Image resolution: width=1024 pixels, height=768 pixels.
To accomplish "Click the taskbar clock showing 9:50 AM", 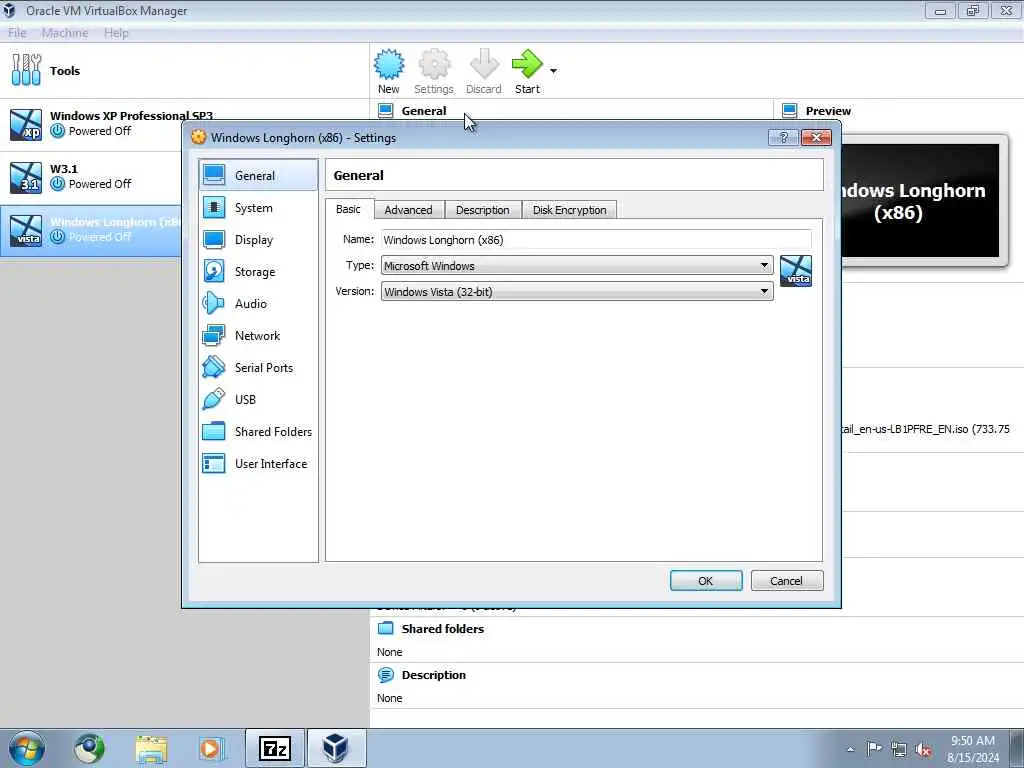I will (973, 749).
